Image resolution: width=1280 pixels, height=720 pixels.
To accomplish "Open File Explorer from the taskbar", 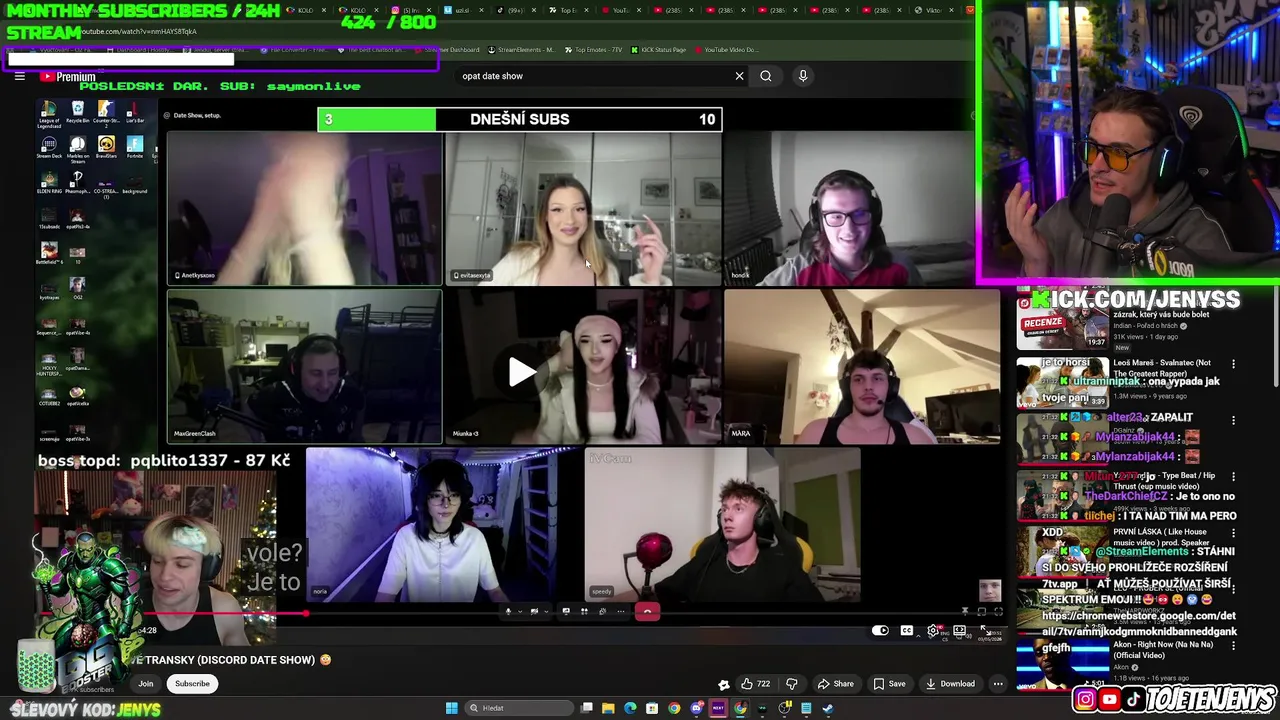I will pos(607,708).
